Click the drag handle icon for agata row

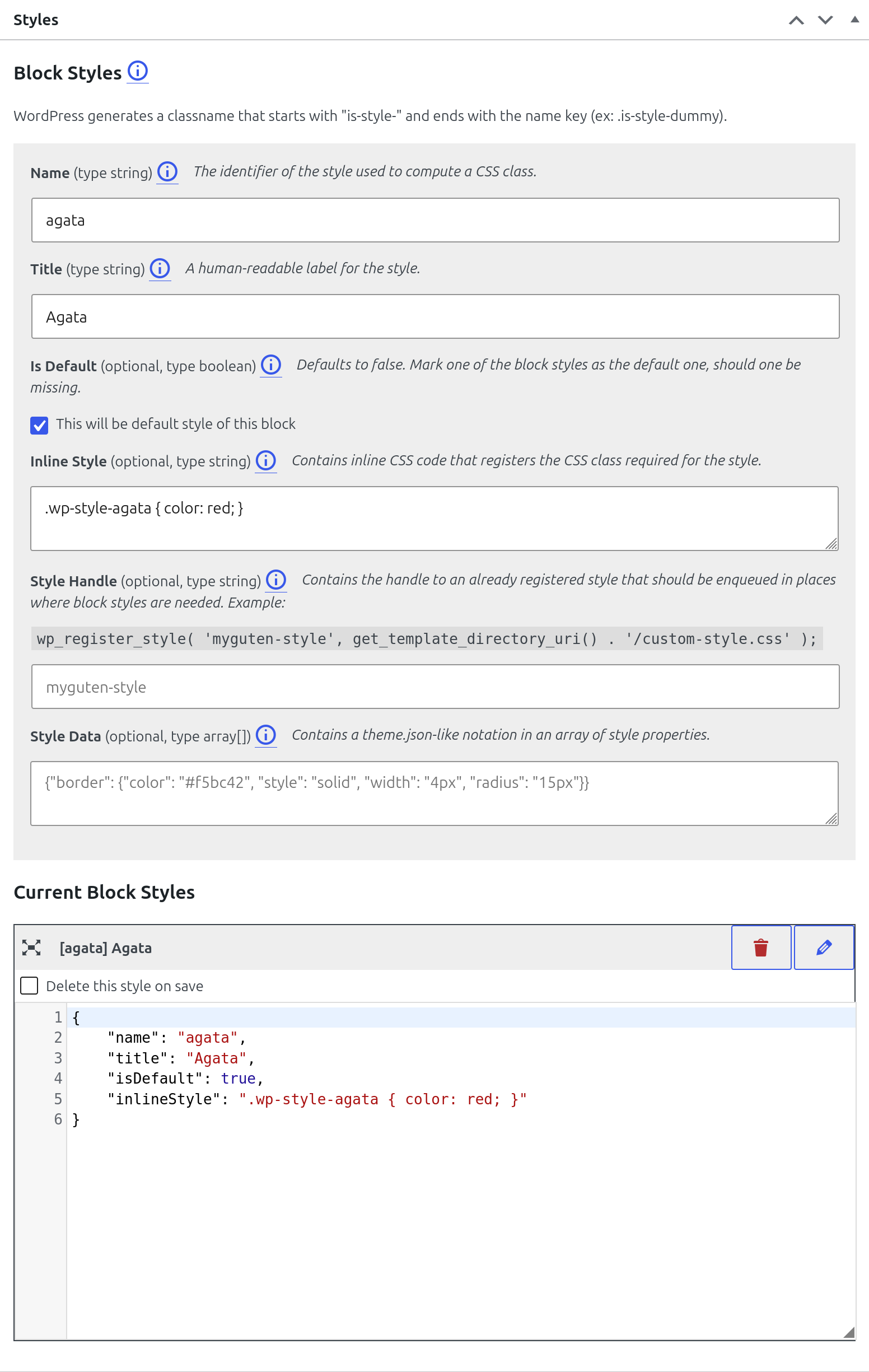(31, 948)
